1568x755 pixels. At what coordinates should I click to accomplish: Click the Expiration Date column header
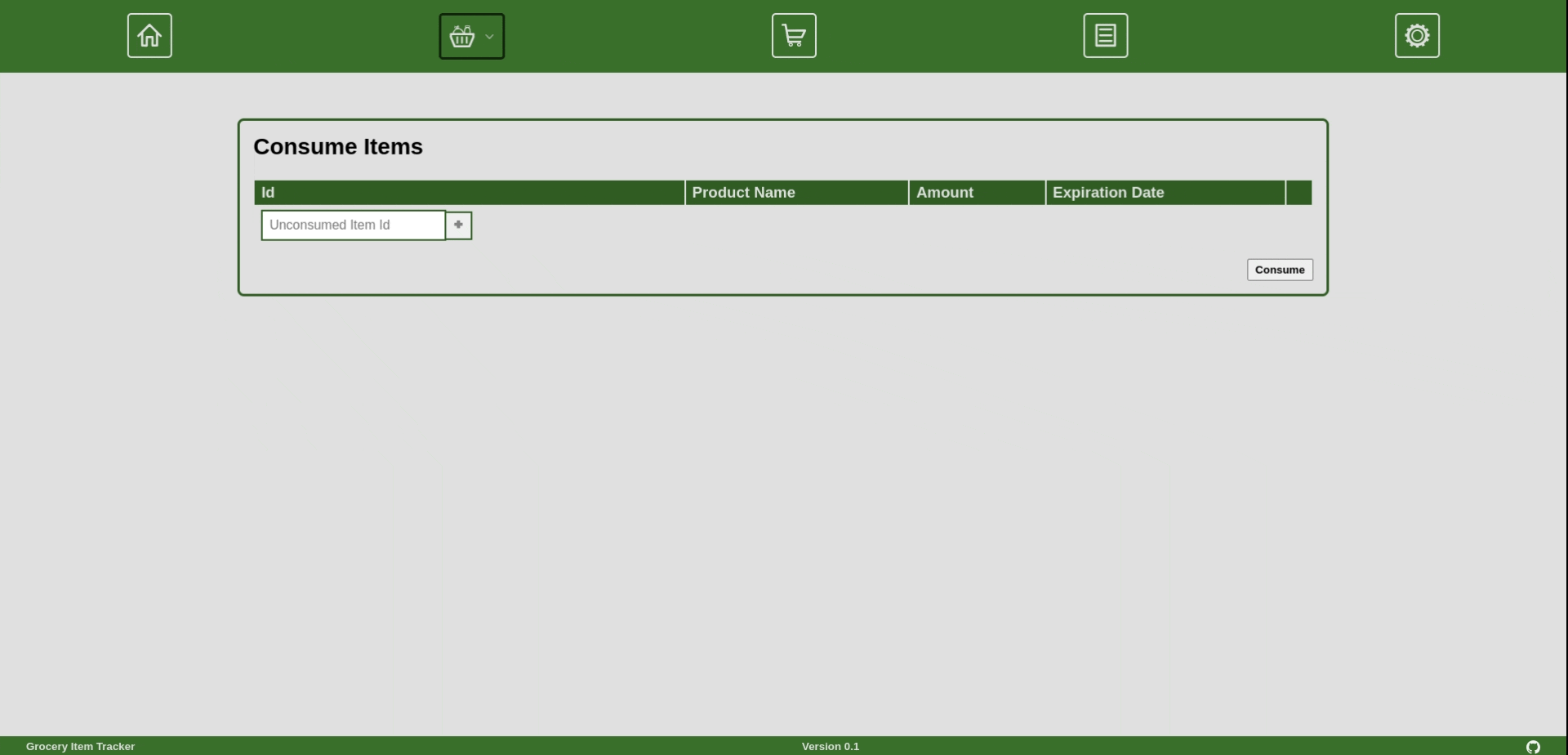tap(1166, 193)
